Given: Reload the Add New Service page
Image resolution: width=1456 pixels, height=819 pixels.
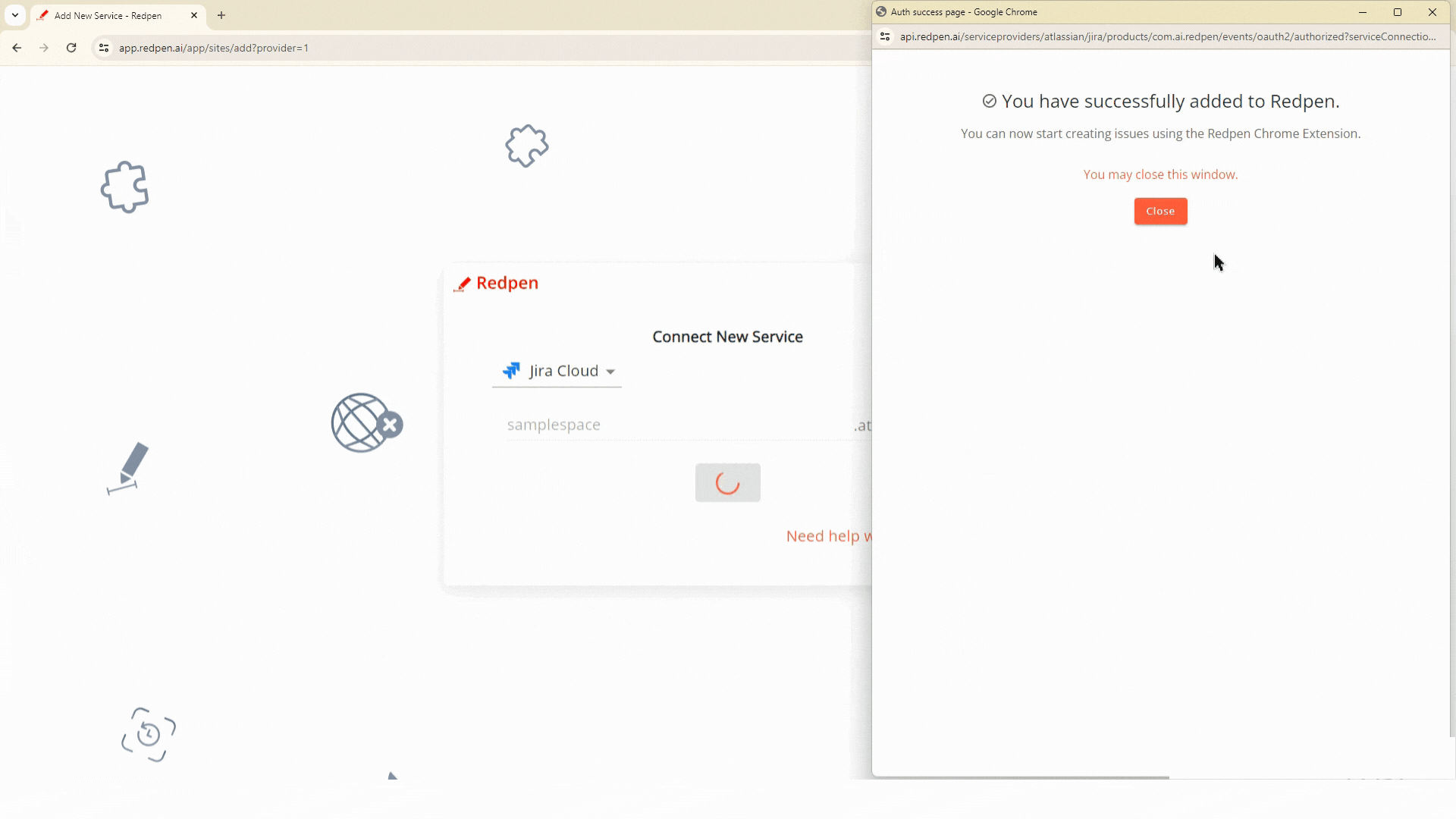Looking at the screenshot, I should (x=71, y=48).
